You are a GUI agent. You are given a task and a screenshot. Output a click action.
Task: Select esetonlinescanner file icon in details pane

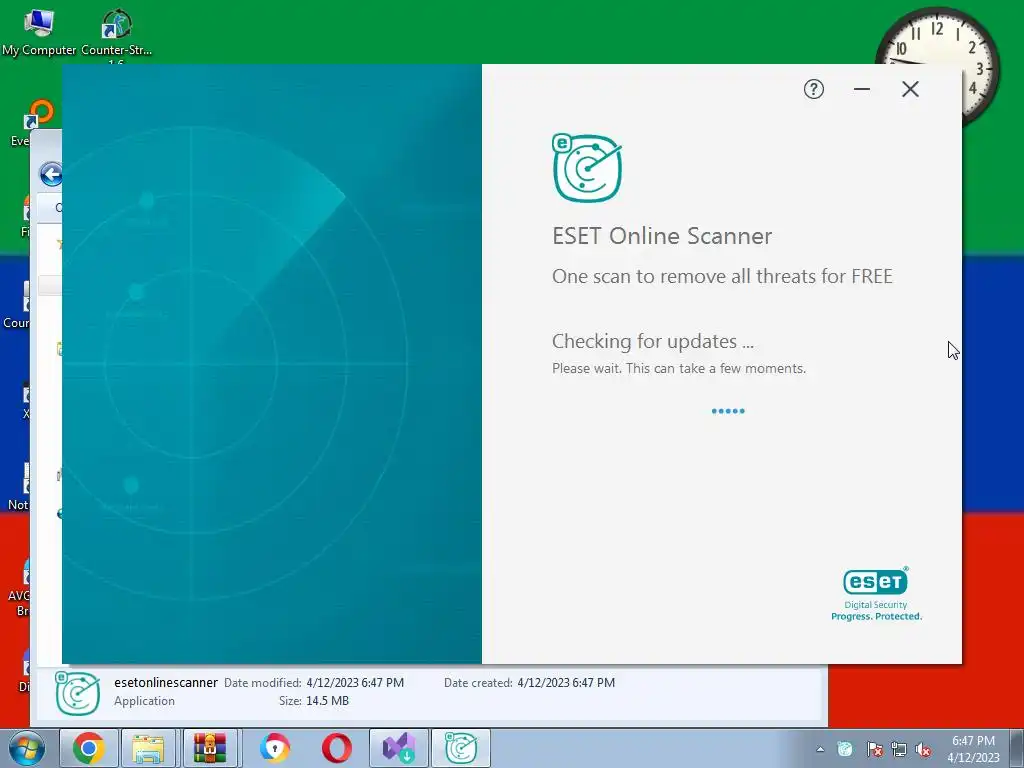pos(77,692)
